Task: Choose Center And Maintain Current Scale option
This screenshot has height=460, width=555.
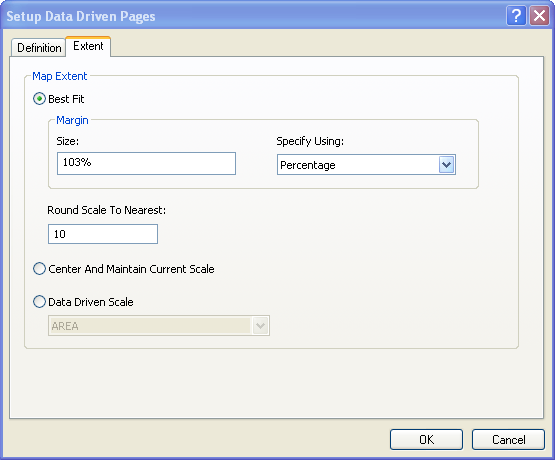Action: coord(39,269)
